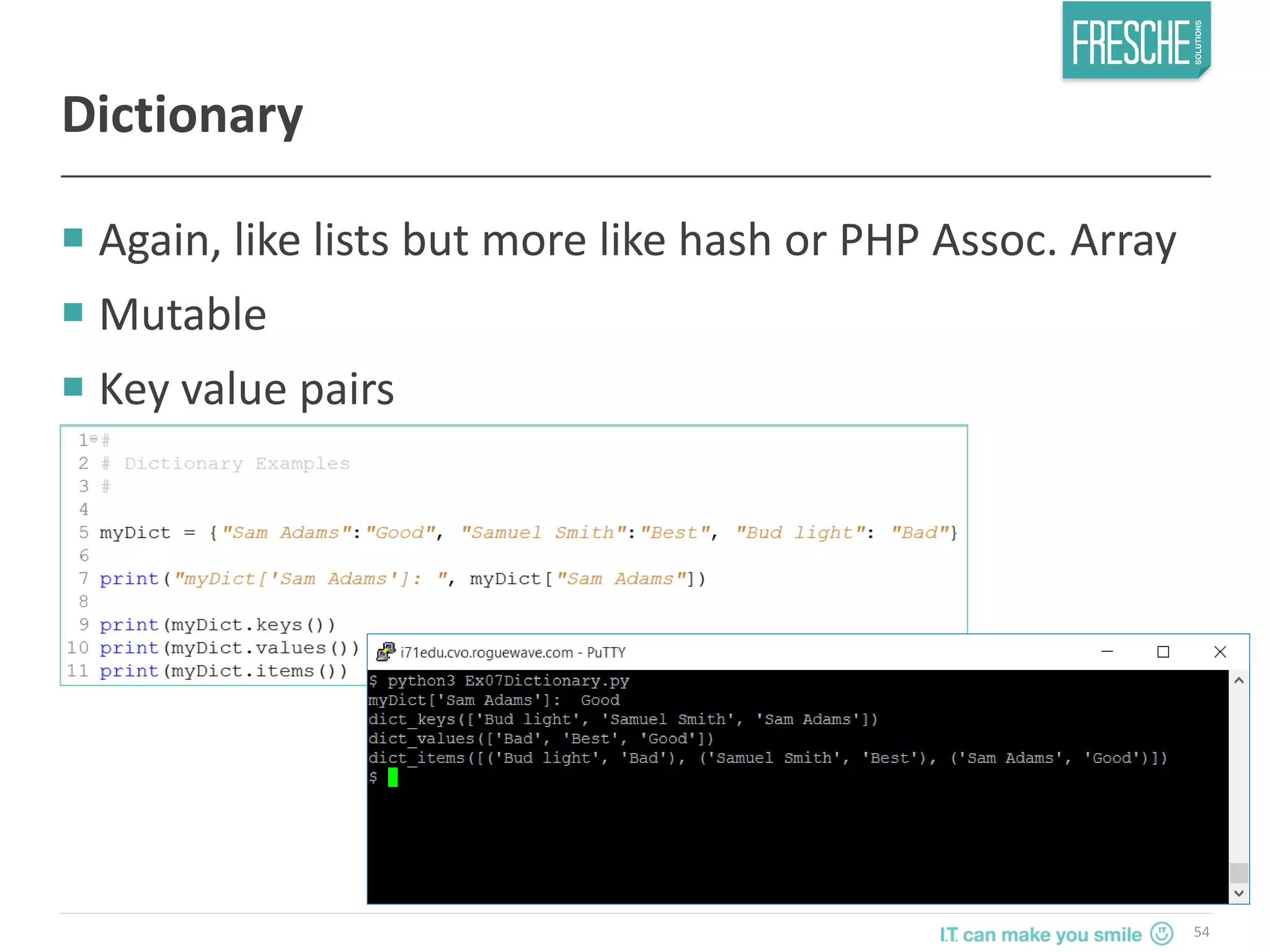
Task: Click the dict_values output line in terminal
Action: (541, 738)
